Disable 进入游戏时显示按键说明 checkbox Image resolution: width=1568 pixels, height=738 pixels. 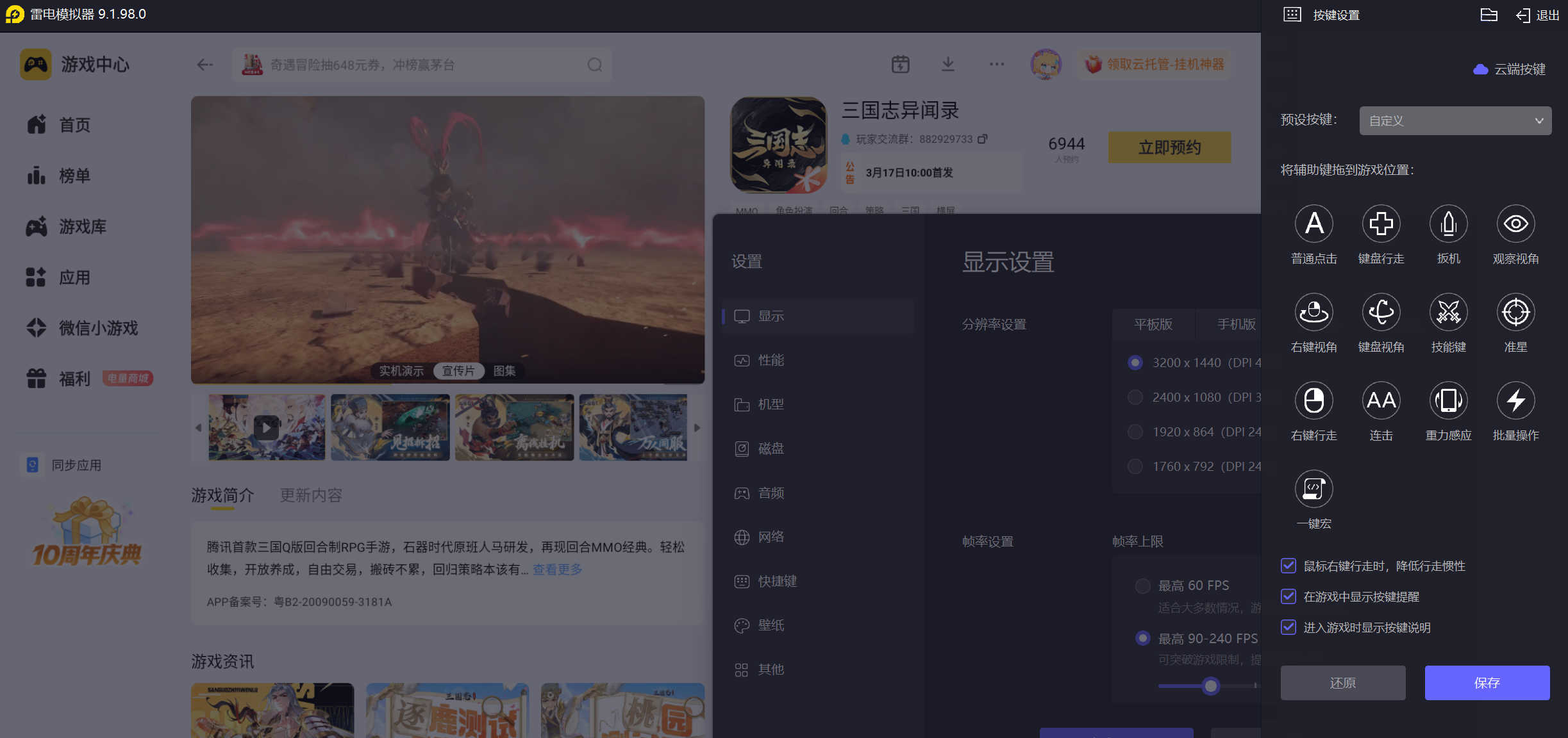(x=1289, y=627)
